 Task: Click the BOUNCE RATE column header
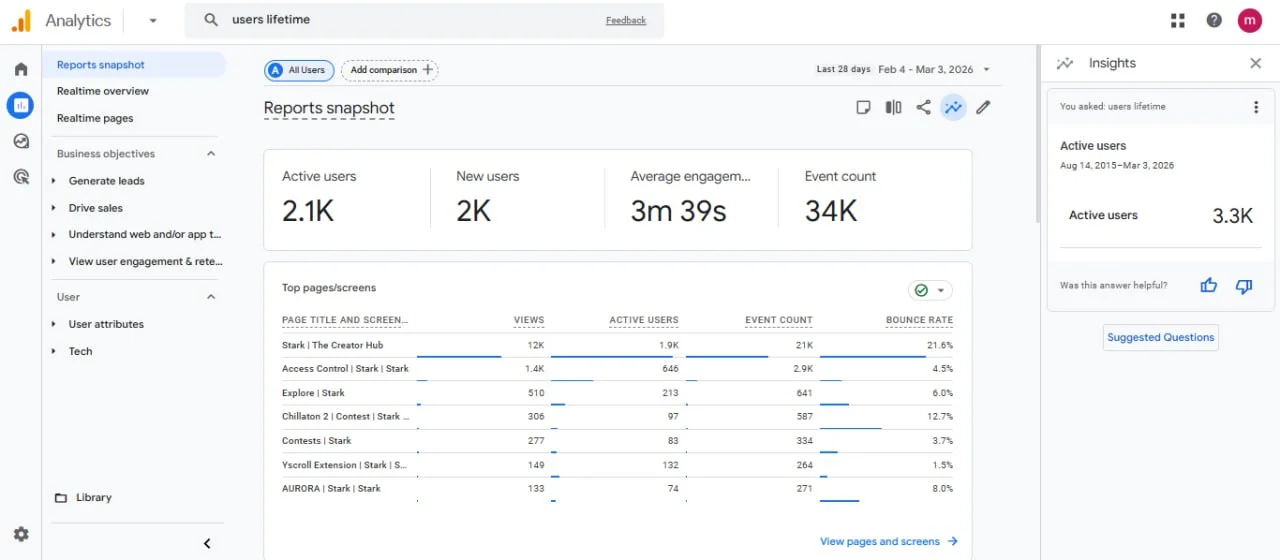point(919,320)
